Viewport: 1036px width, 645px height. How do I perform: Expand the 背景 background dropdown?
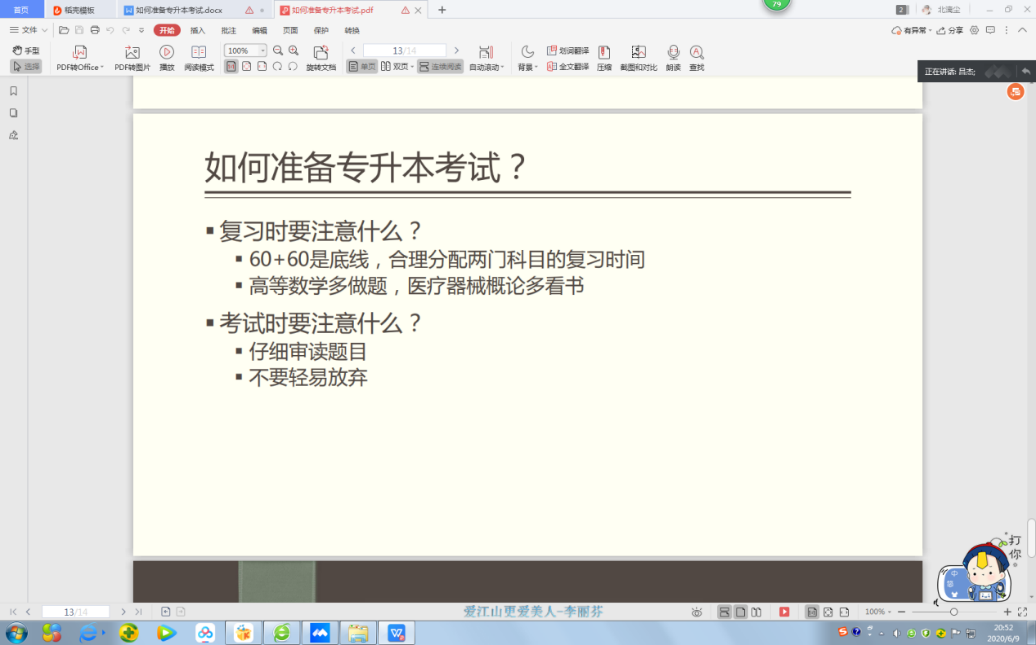click(527, 67)
